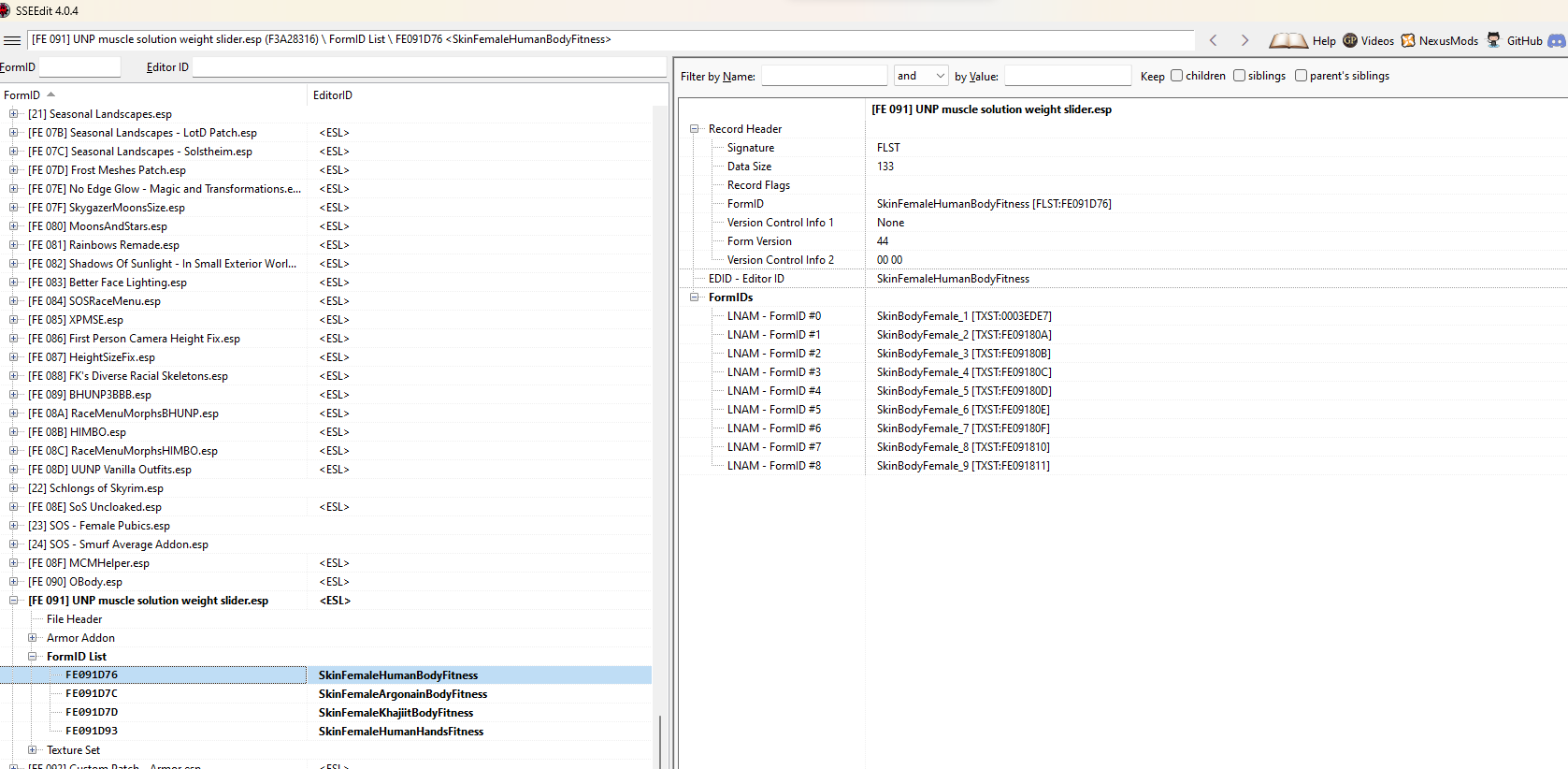Viewport: 1568px width, 769px height.
Task: Select Frost Meshes Patch.esp plugin
Action: coord(107,170)
